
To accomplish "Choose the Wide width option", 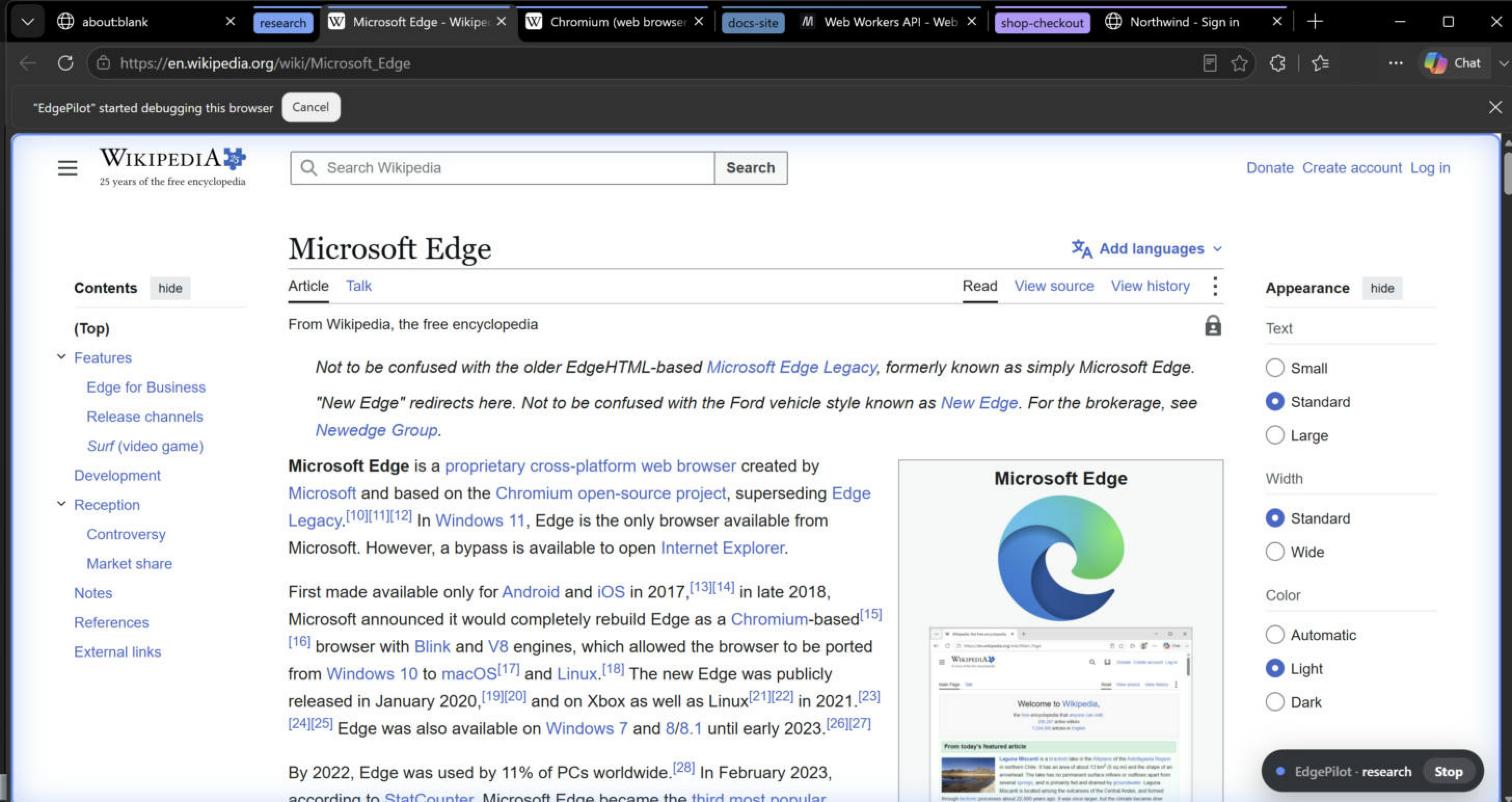I will click(1275, 552).
